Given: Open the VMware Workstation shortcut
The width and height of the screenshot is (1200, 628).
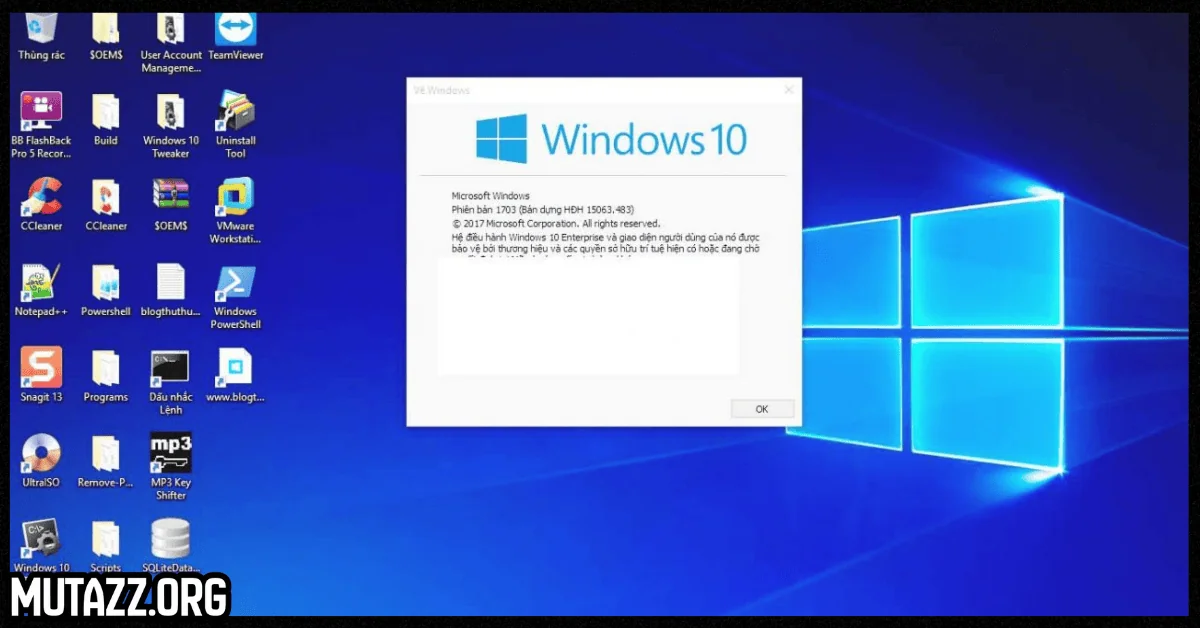Looking at the screenshot, I should click(236, 198).
